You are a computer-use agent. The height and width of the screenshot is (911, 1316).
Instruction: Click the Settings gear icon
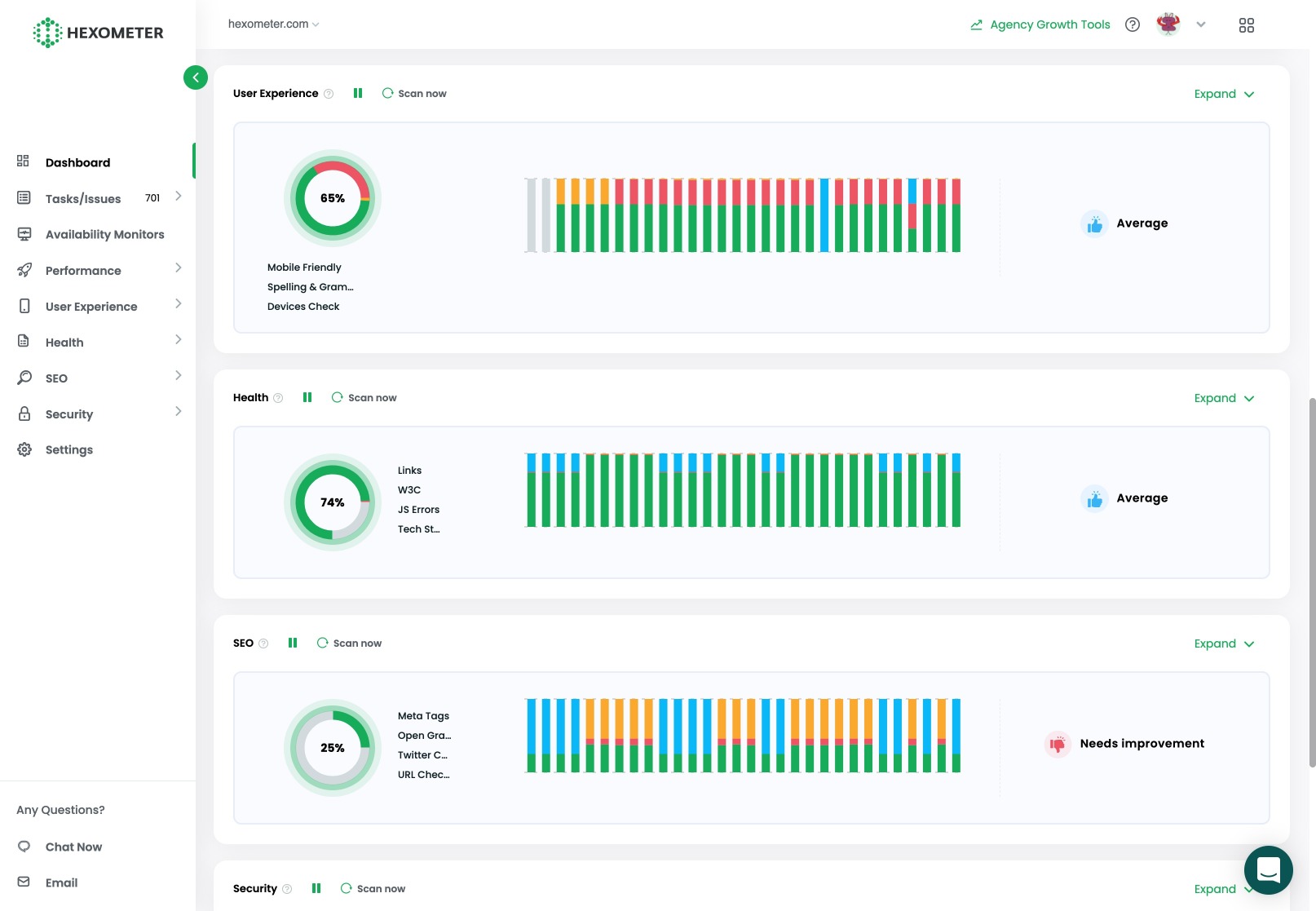tap(24, 449)
